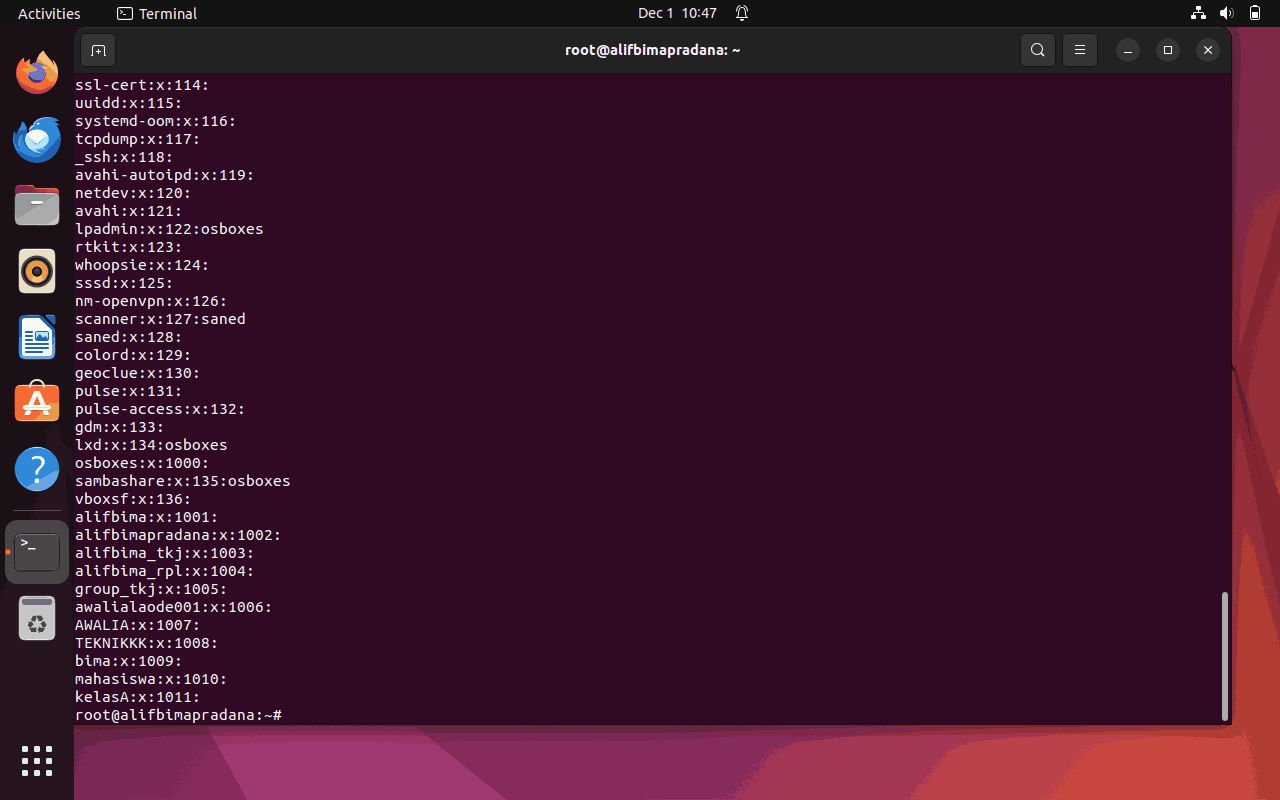
Task: Click the volume speaker icon
Action: (1227, 13)
